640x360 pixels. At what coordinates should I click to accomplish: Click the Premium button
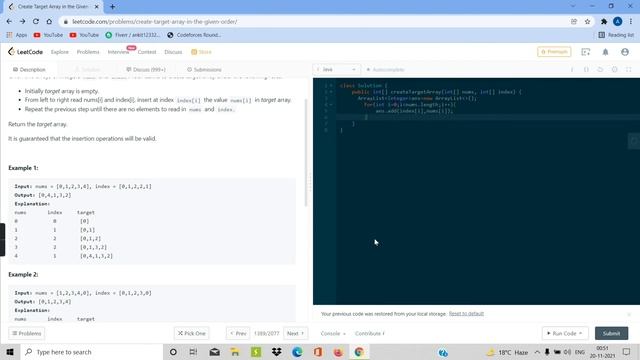[554, 52]
